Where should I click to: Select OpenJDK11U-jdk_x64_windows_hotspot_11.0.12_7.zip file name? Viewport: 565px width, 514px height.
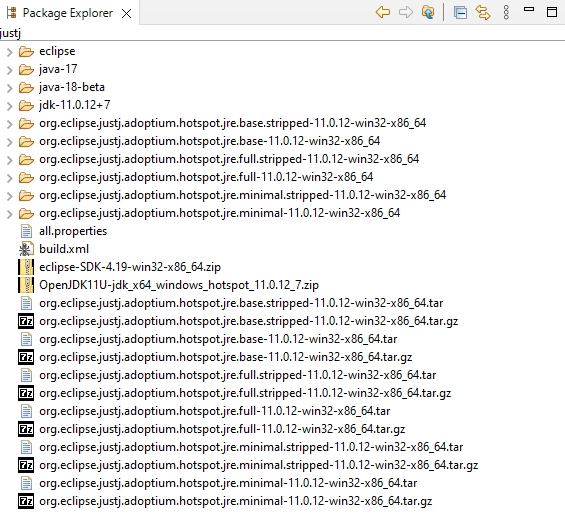click(x=179, y=285)
